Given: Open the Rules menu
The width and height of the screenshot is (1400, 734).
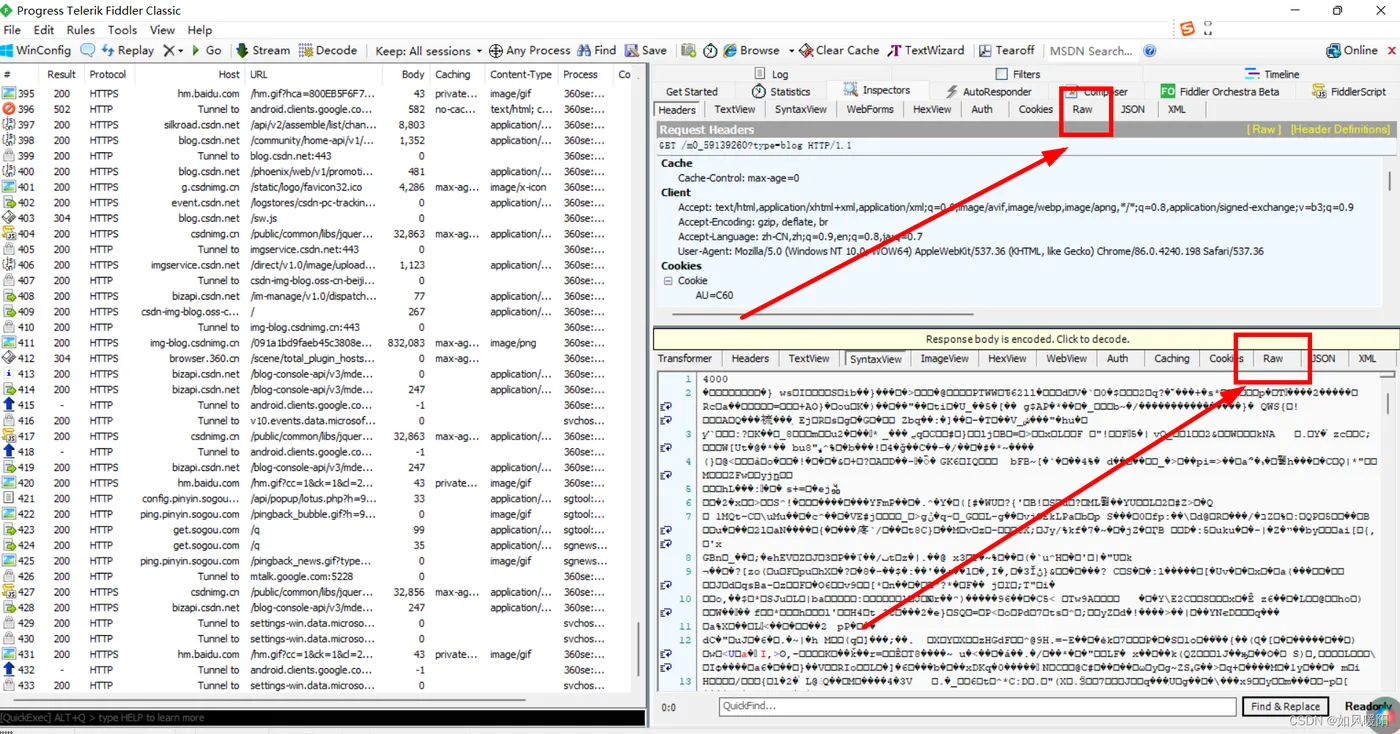Looking at the screenshot, I should [x=81, y=30].
